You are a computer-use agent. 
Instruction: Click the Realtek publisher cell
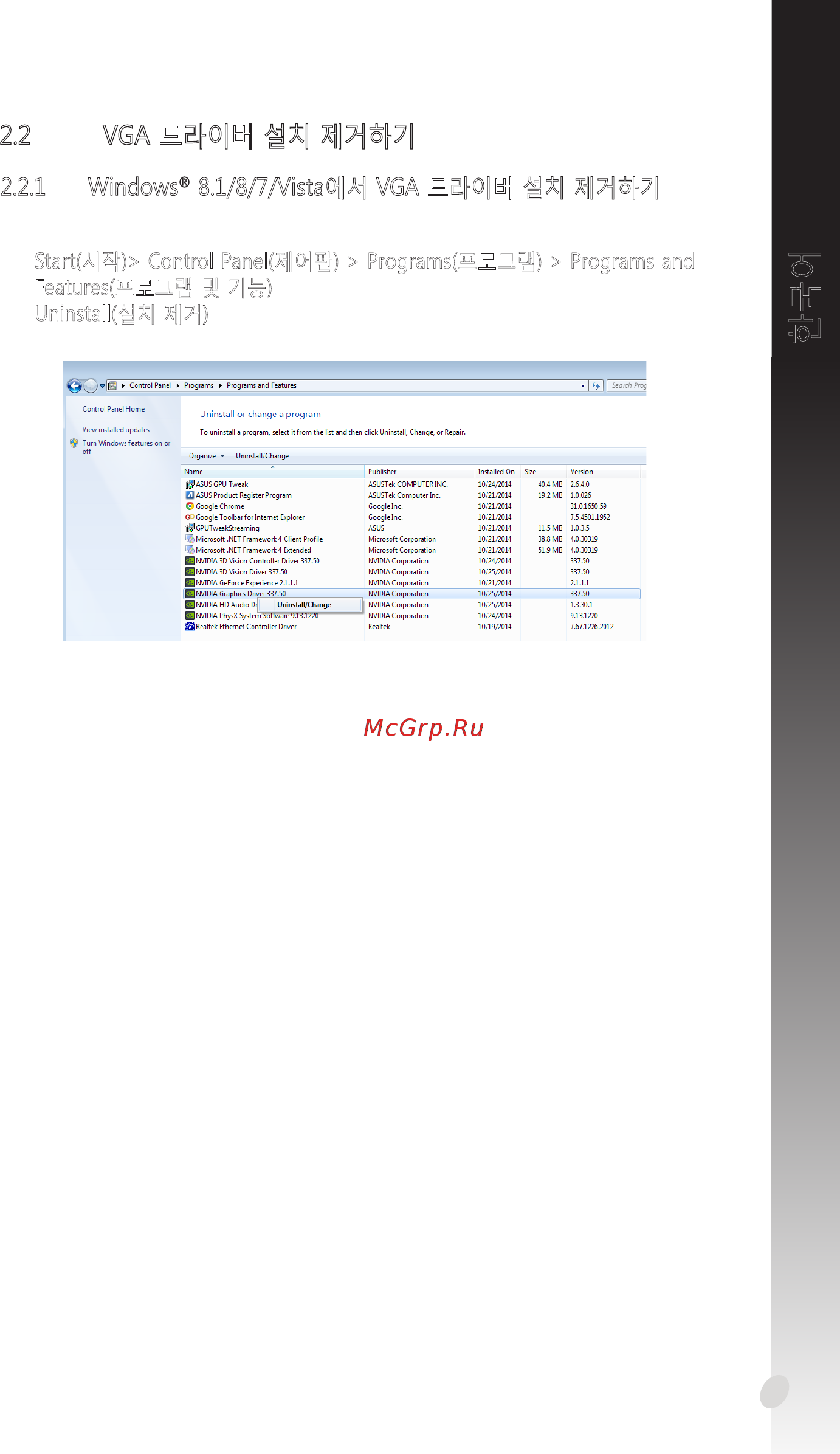[x=379, y=627]
